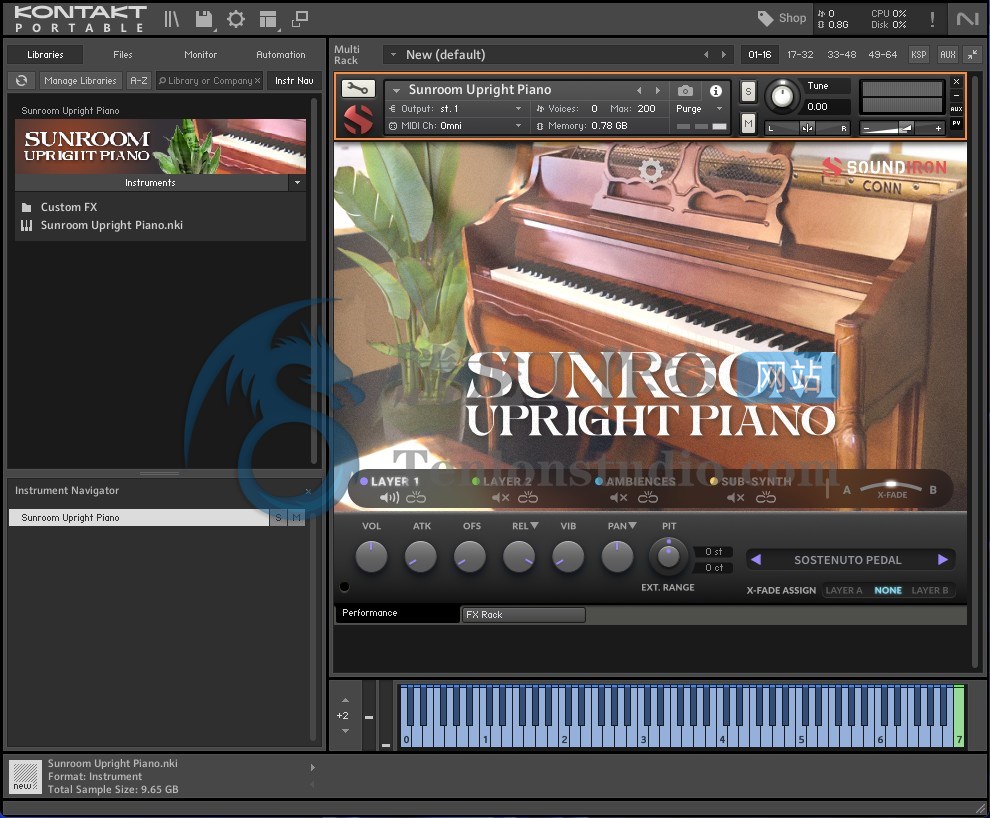Click the exclamation panic icon
The height and width of the screenshot is (818, 990).
933,19
